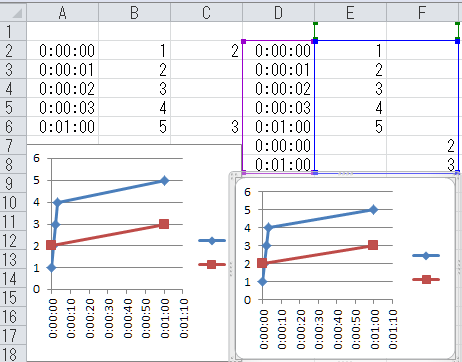Select row 2 header
Image resolution: width=462 pixels, height=362 pixels.
(x=13, y=50)
